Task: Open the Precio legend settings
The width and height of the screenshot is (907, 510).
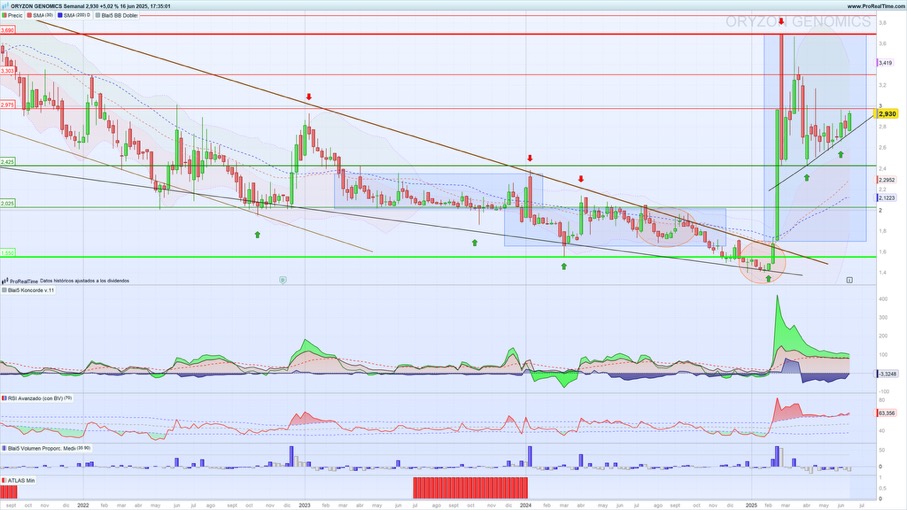Action: click(12, 15)
